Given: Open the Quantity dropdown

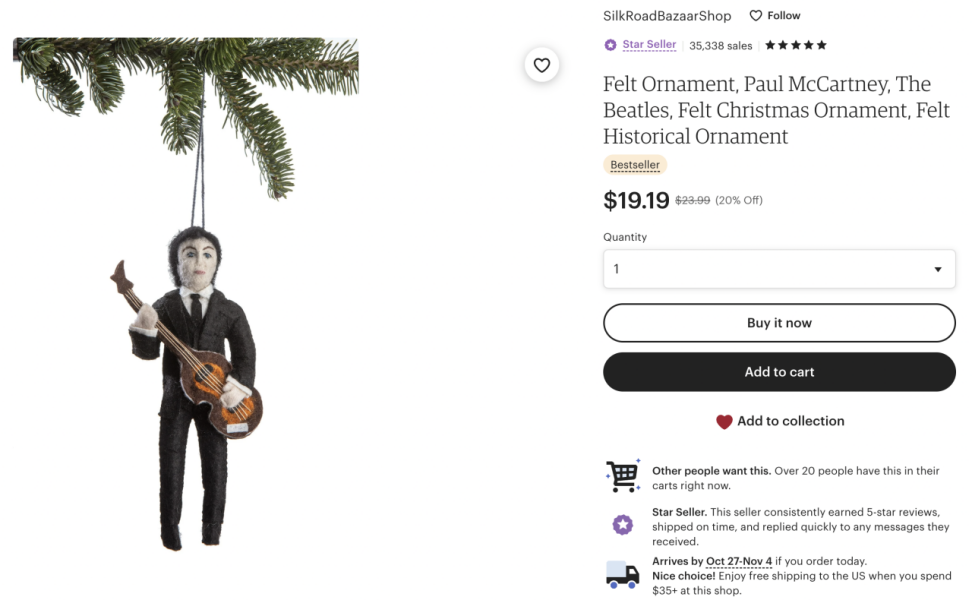Looking at the screenshot, I should pyautogui.click(x=778, y=268).
